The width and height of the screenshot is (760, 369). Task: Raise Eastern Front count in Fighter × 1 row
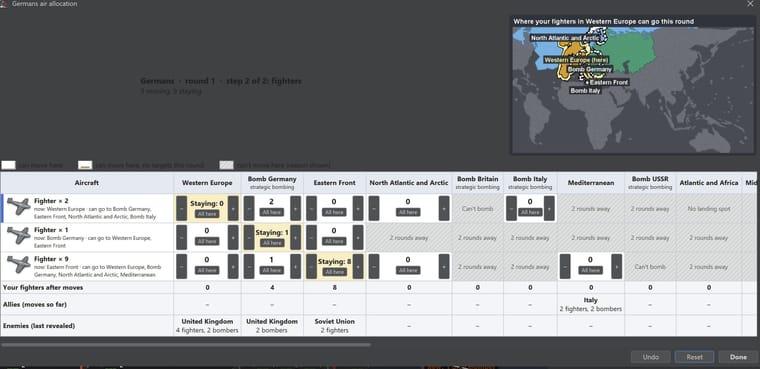(358, 238)
